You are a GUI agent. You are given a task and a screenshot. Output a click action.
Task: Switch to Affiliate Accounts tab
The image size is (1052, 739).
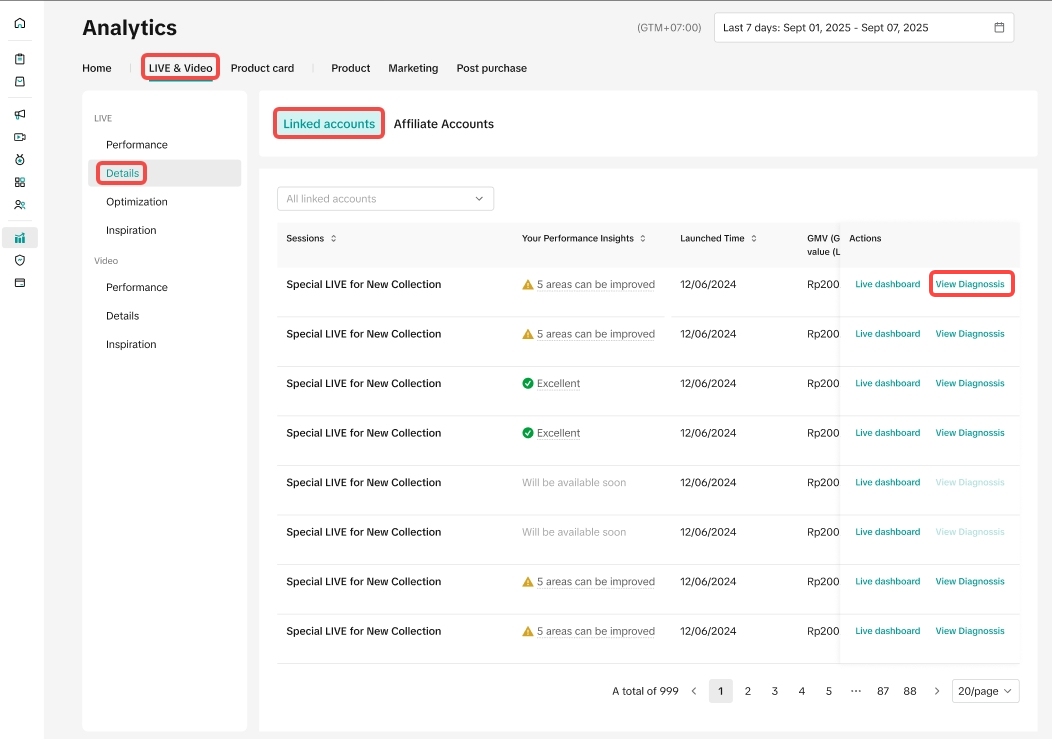click(443, 124)
